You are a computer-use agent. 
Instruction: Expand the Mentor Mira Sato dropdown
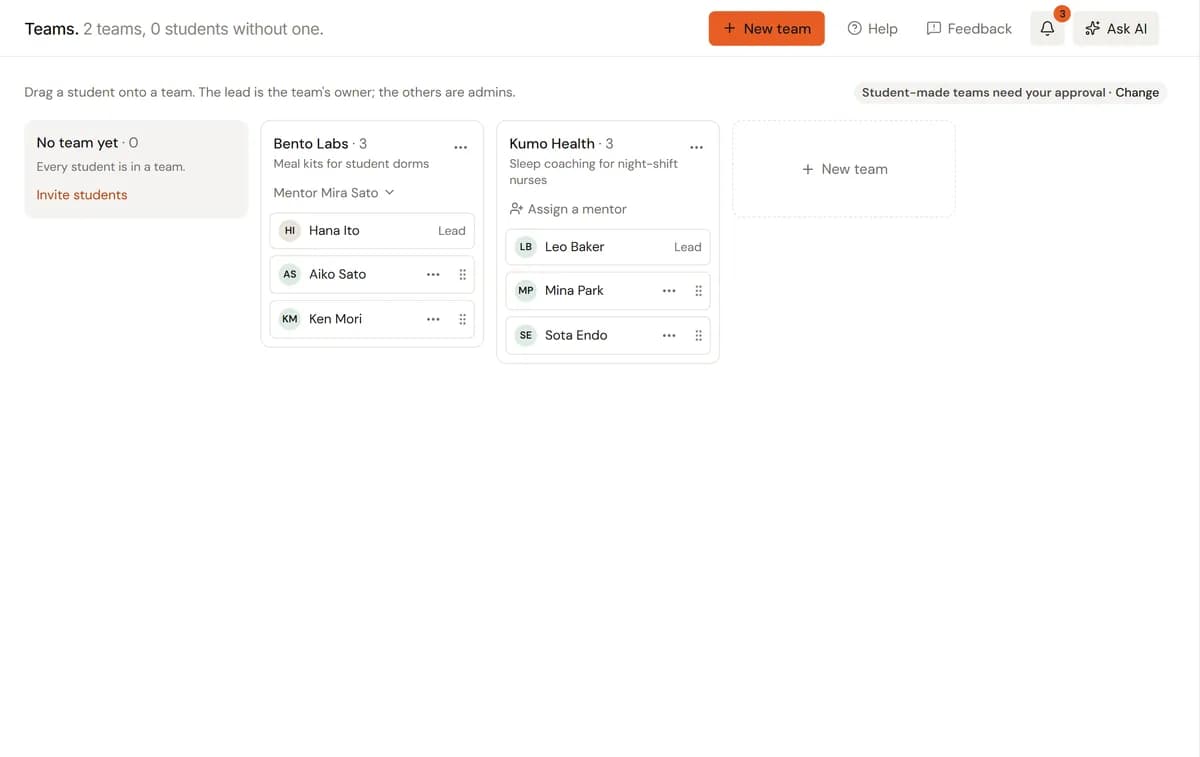334,193
